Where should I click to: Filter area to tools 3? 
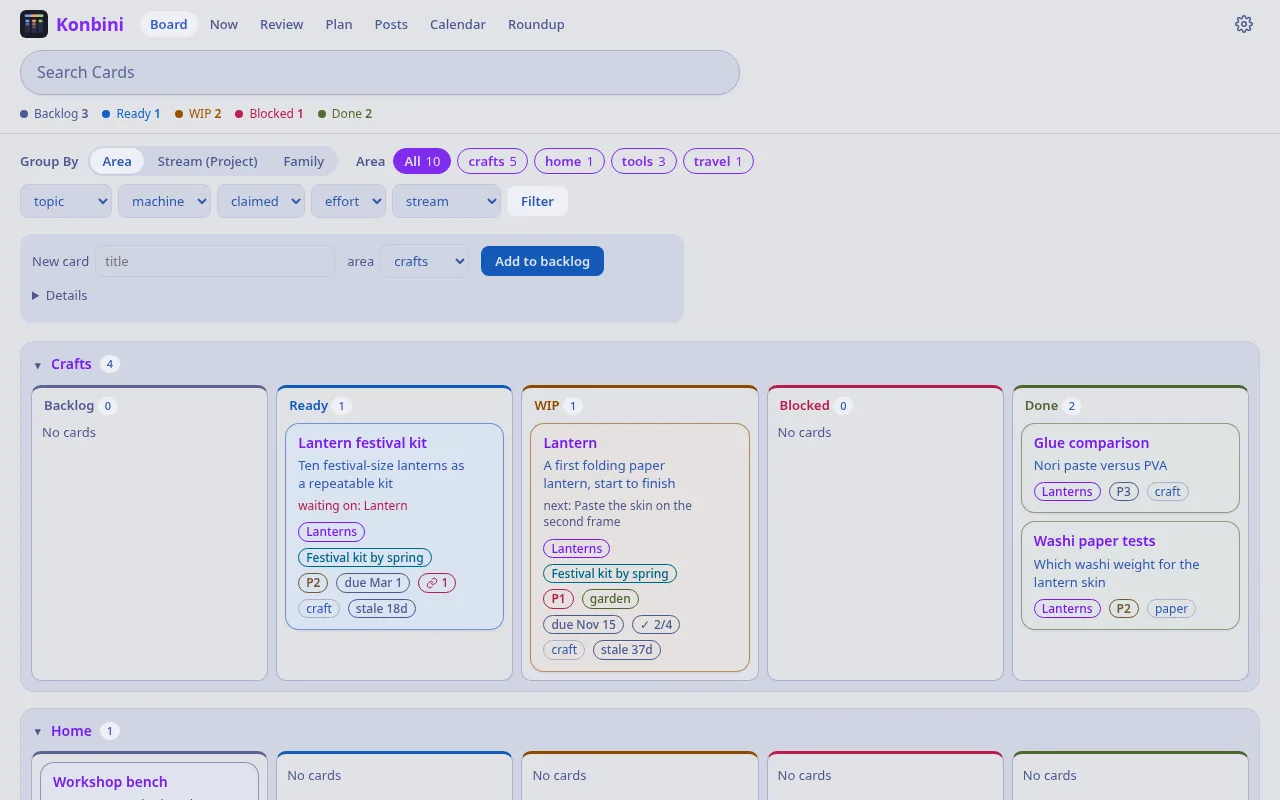click(x=644, y=161)
